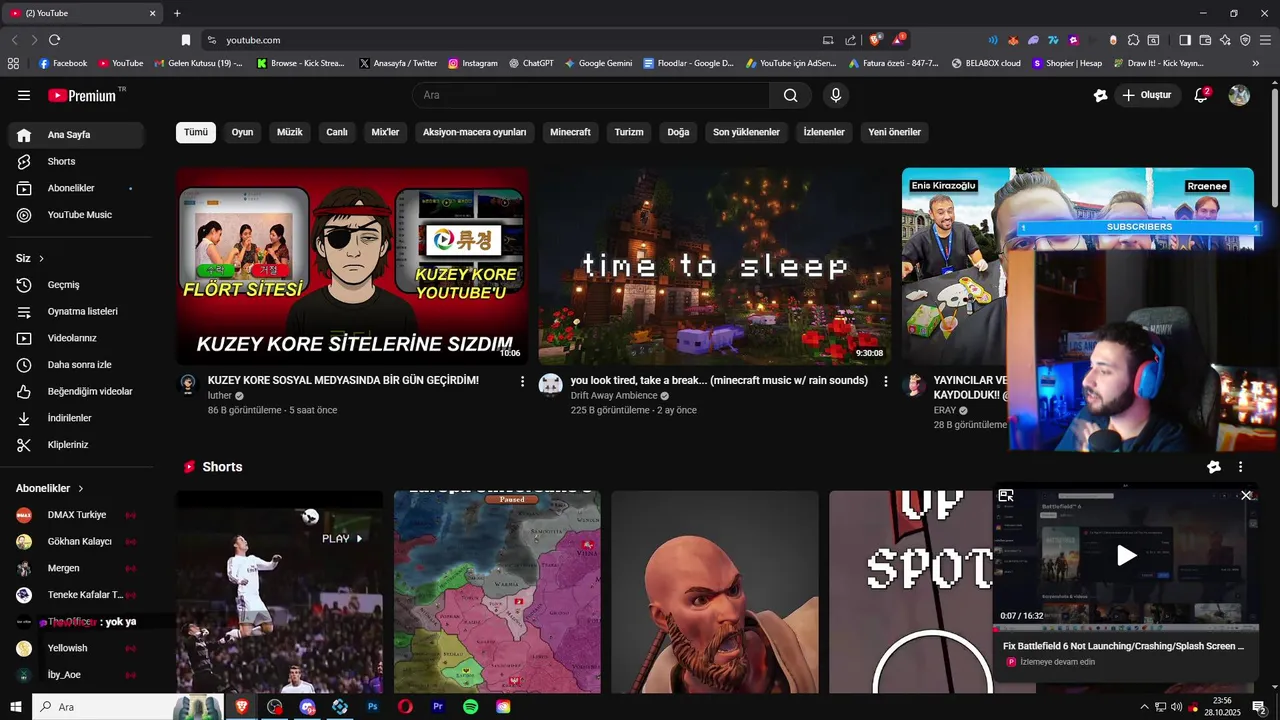Open apps grid in bookmarks bar

click(13, 63)
